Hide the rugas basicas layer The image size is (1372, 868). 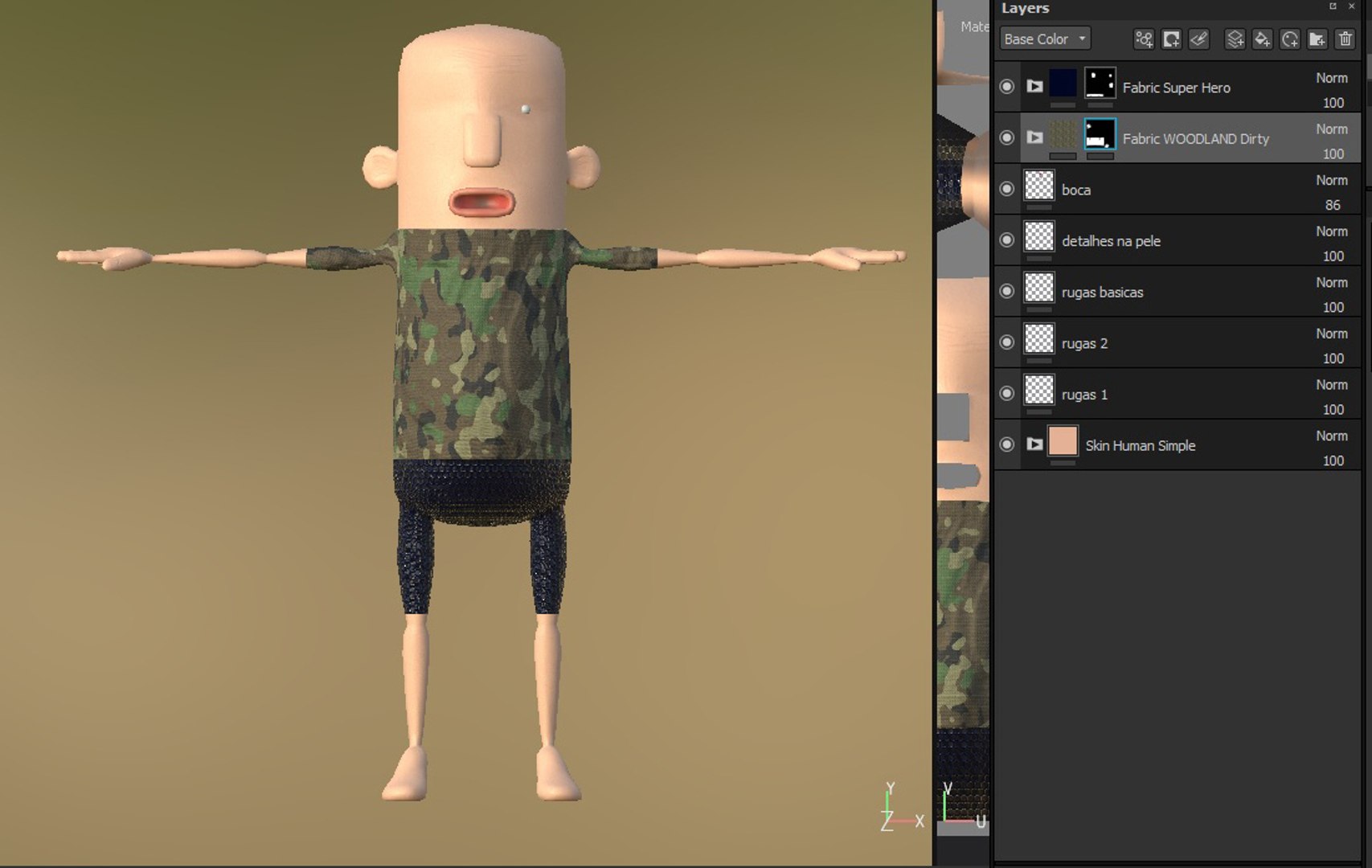tap(1006, 291)
